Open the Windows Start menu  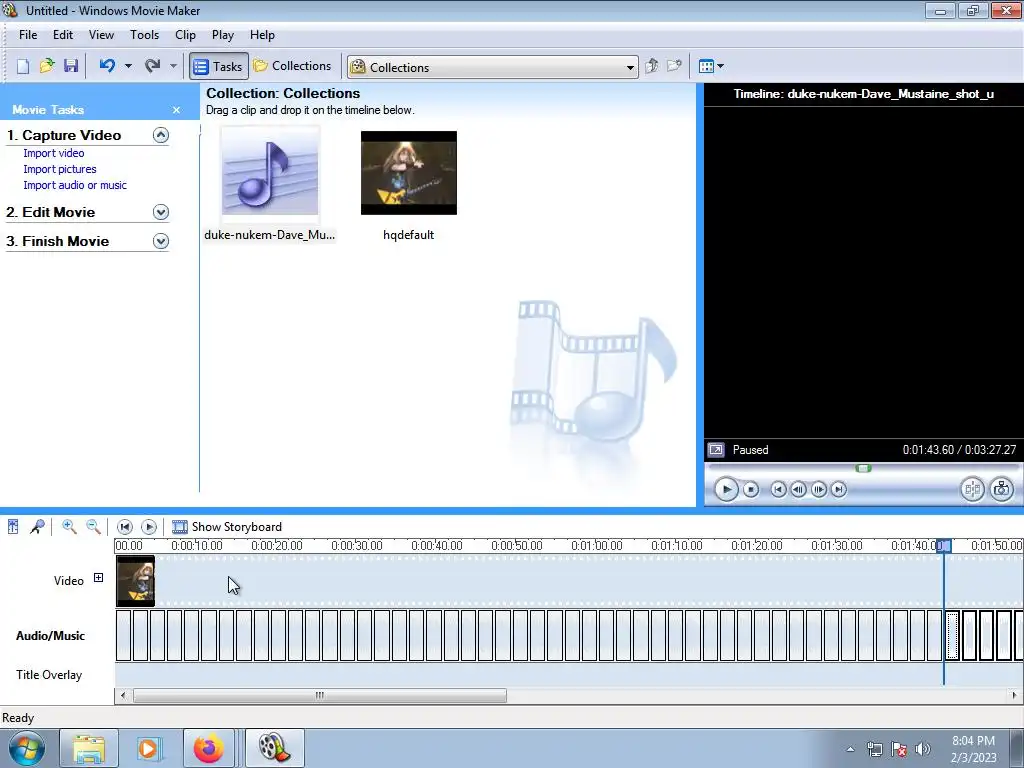pos(26,748)
